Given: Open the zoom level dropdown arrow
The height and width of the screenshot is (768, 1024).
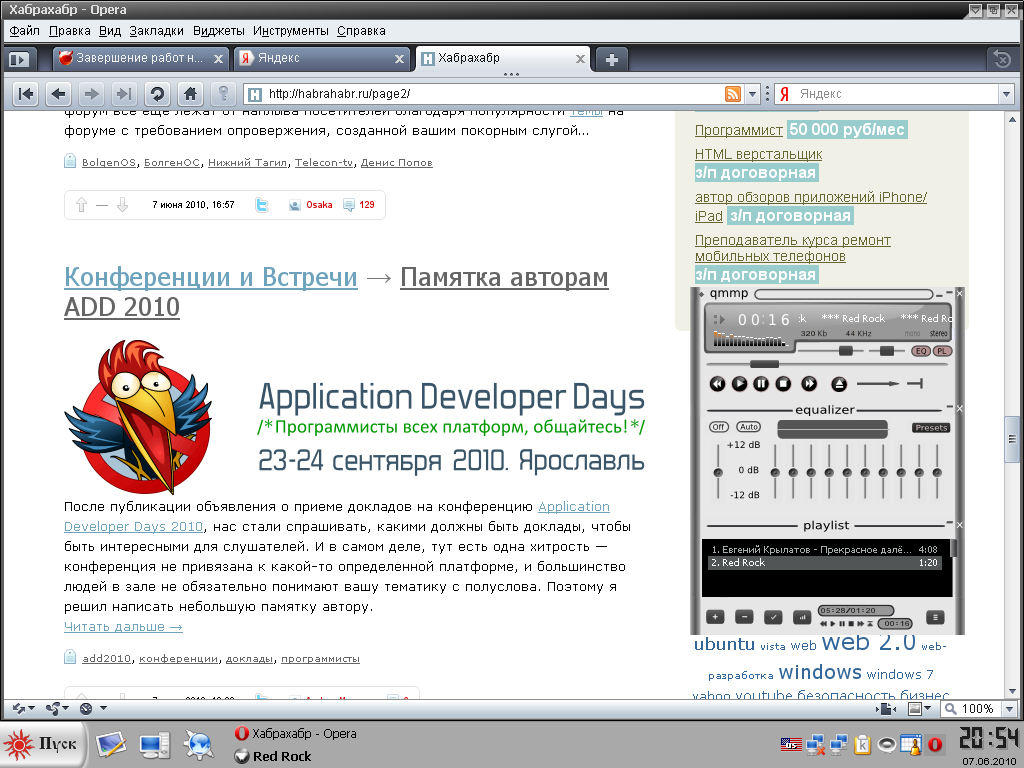Looking at the screenshot, I should pos(1010,709).
